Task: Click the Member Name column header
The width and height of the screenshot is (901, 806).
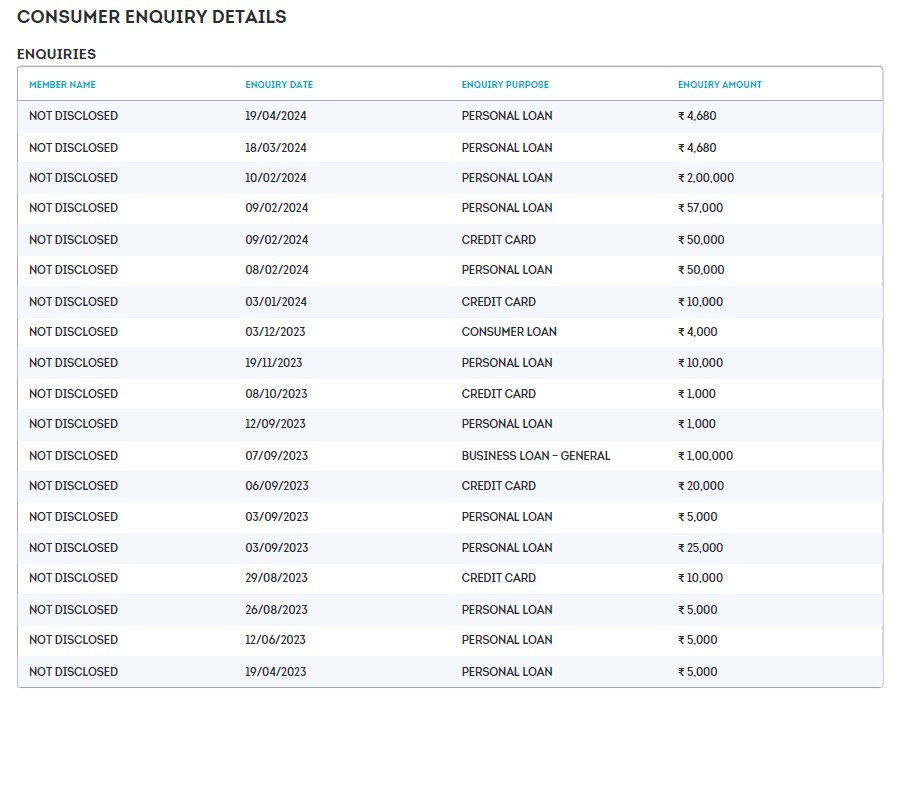Action: (62, 85)
